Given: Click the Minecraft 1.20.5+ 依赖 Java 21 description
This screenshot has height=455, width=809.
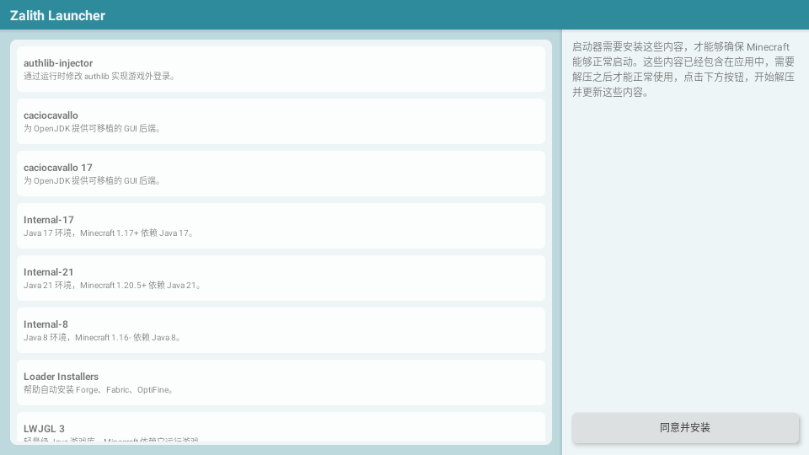Looking at the screenshot, I should pos(112,285).
